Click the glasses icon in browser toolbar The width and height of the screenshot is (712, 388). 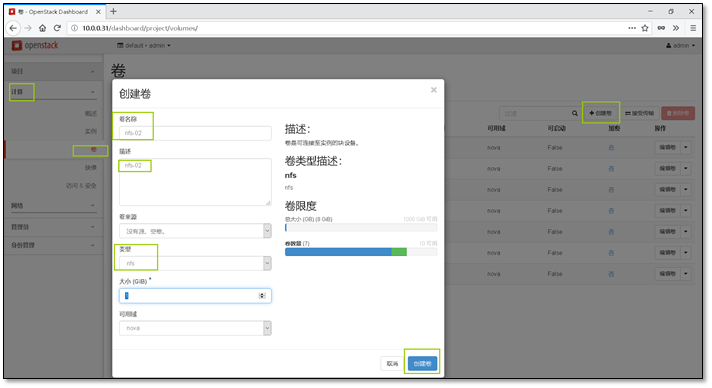click(661, 28)
